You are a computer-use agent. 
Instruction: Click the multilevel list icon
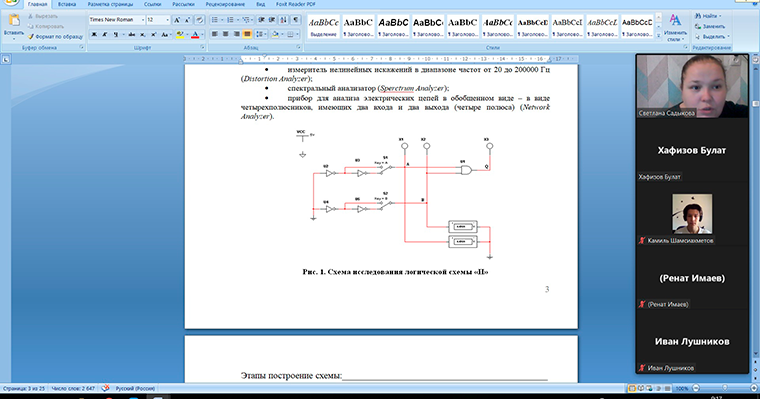point(246,20)
